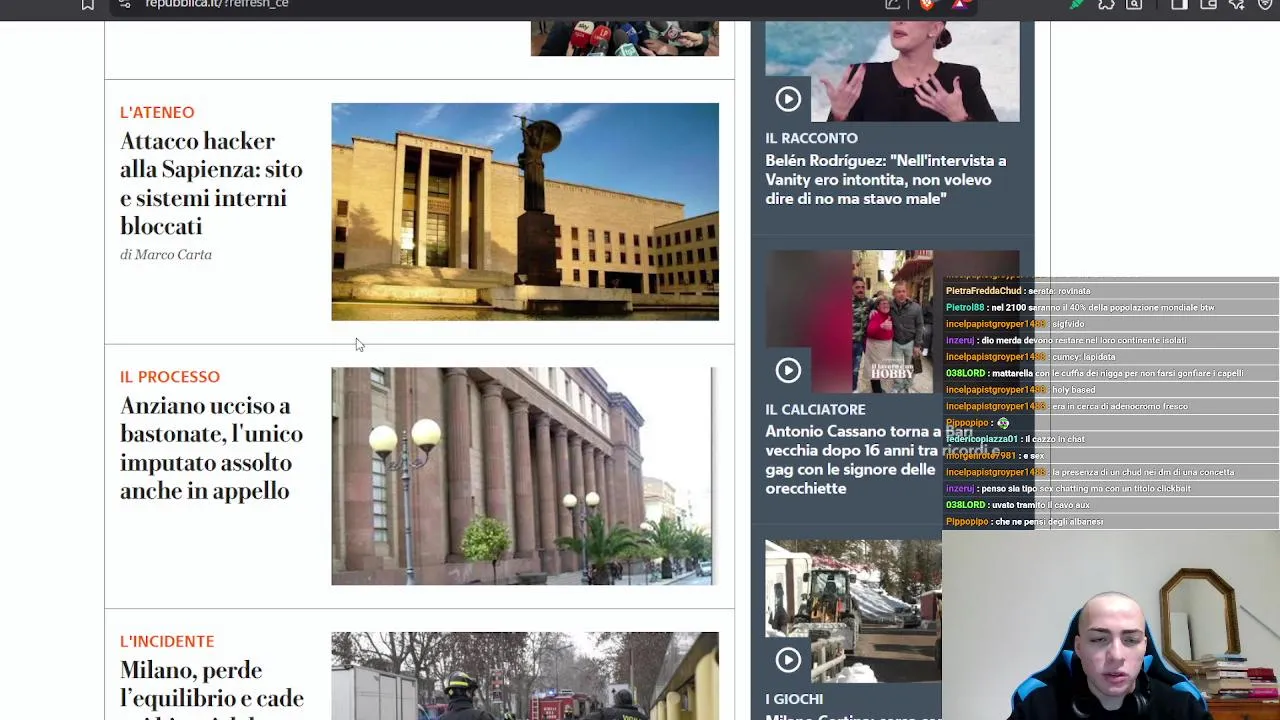Viewport: 1280px width, 720px height.
Task: Open Leo AI sparkle icon
Action: [x=1237, y=4]
